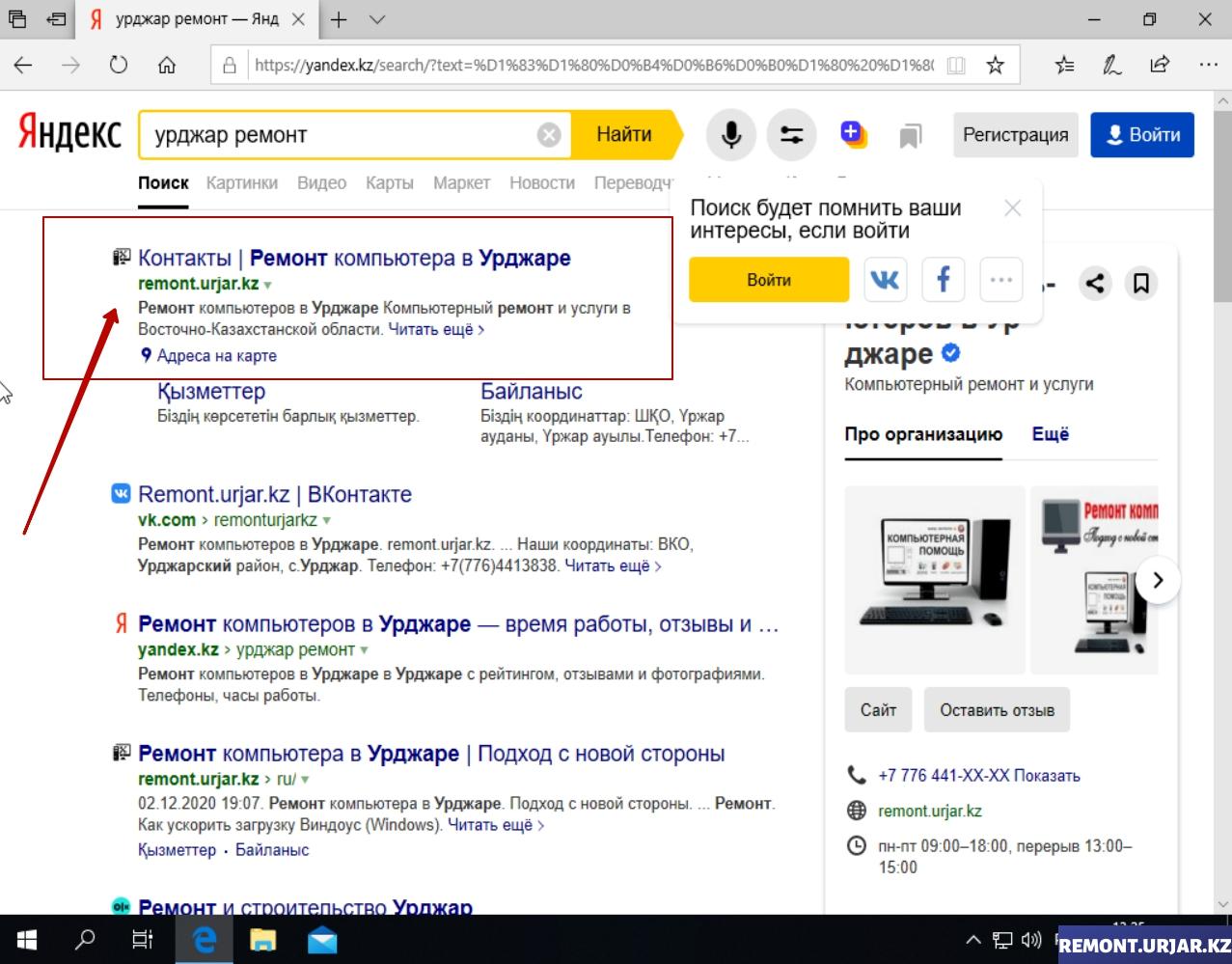Screen dimensions: 1232x964
Task: Close the login reminder popup
Action: tap(1012, 207)
